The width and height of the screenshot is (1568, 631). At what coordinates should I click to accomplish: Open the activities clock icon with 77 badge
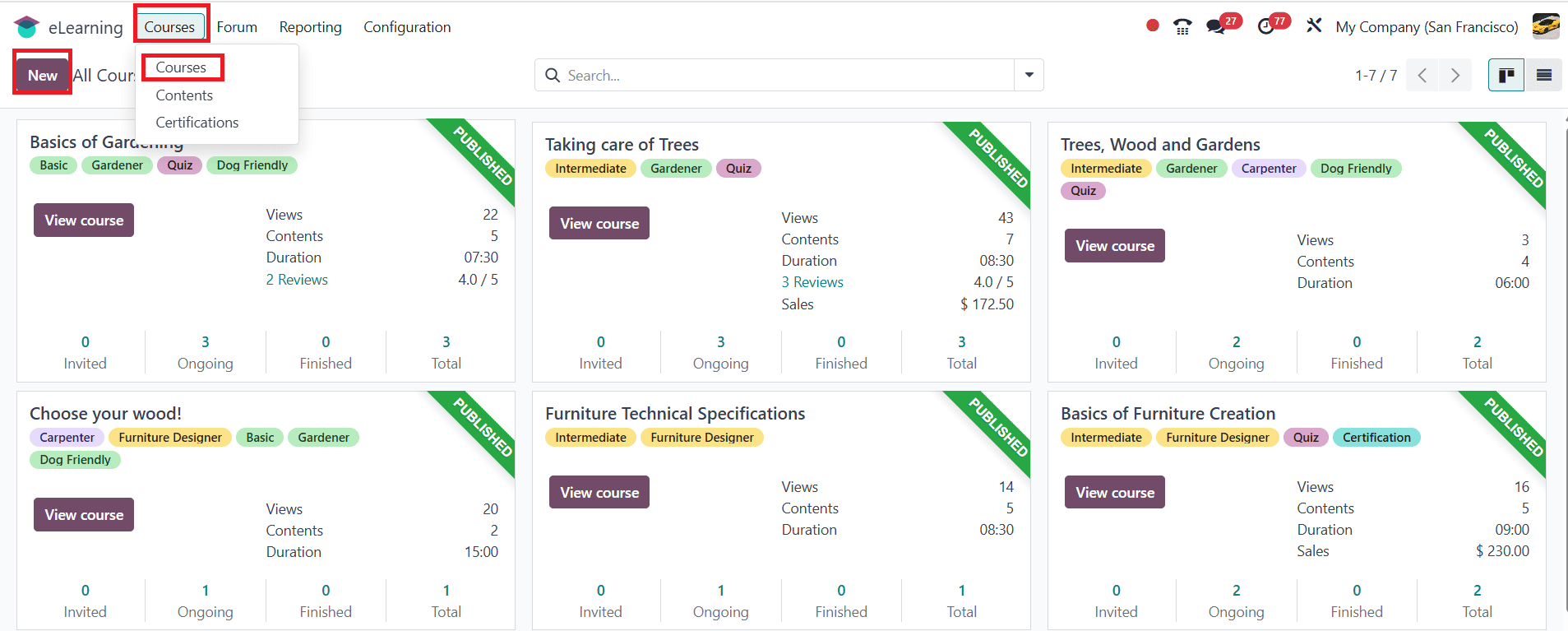point(1266,26)
